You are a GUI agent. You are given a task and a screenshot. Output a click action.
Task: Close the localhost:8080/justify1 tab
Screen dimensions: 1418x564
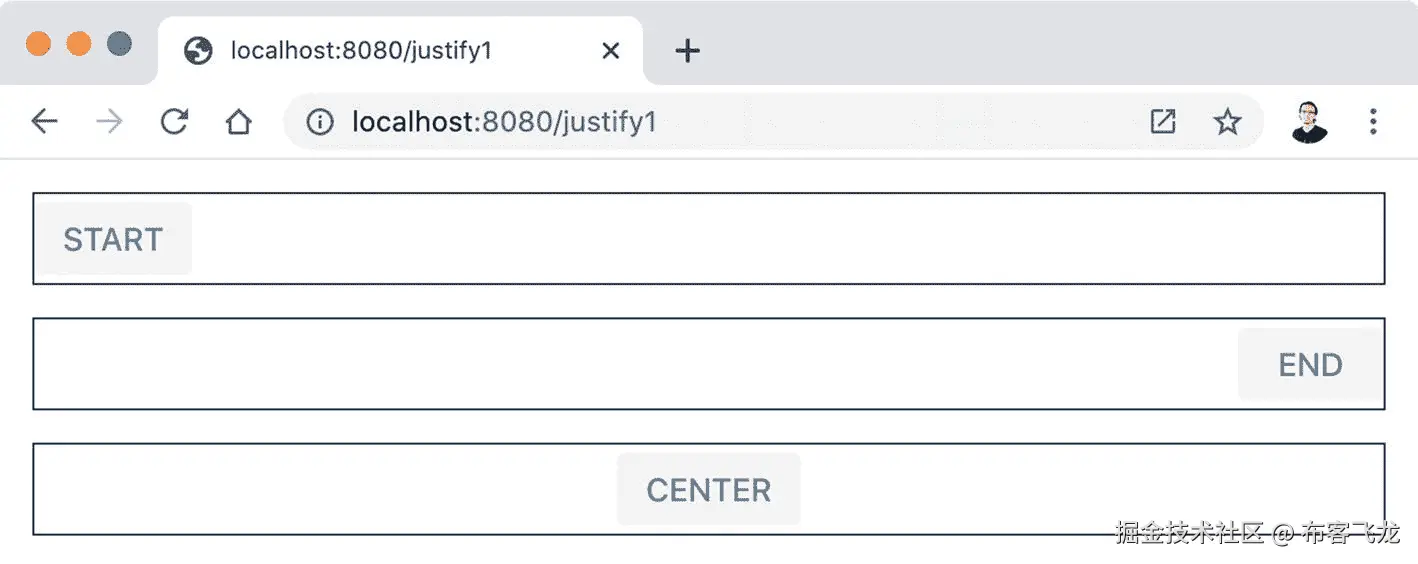click(x=610, y=51)
